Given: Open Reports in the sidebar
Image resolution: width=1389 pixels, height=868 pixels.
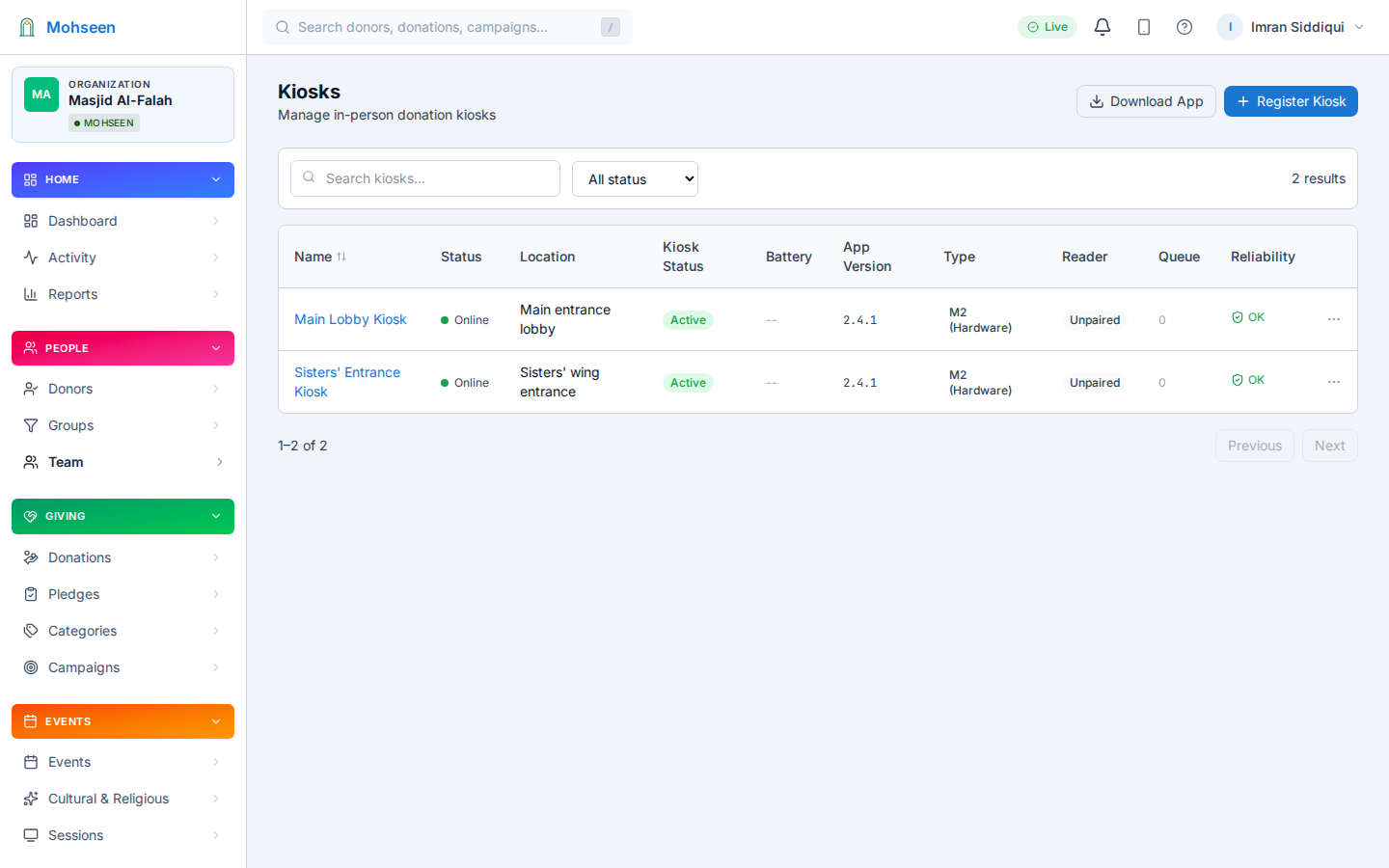Looking at the screenshot, I should (123, 294).
